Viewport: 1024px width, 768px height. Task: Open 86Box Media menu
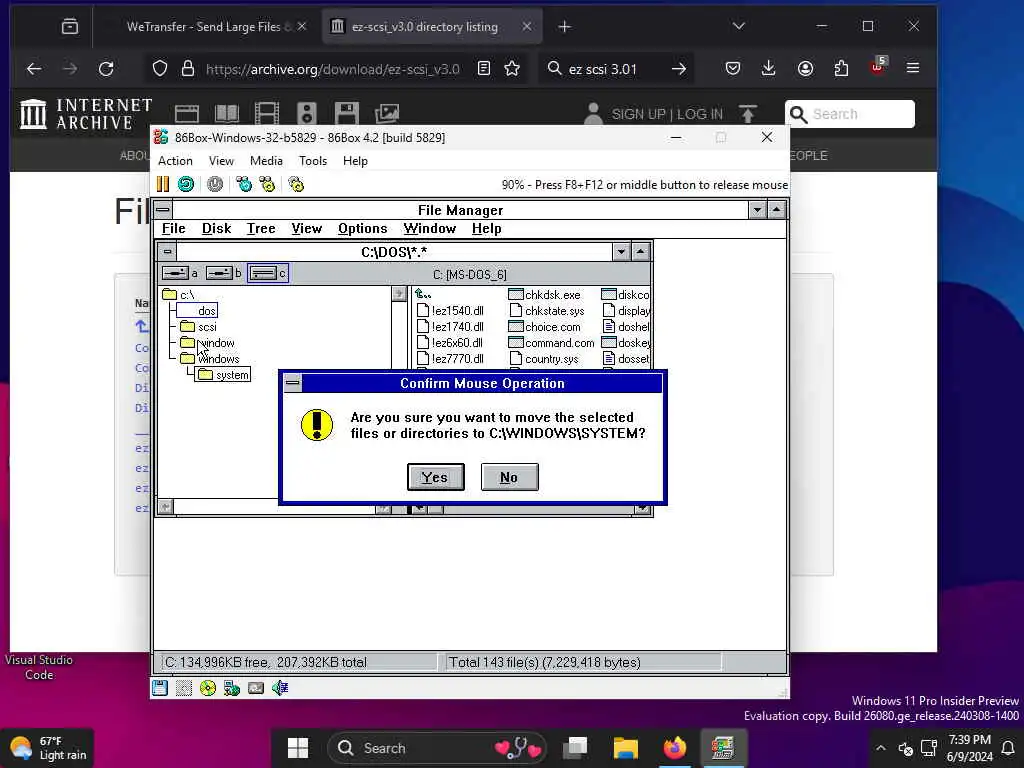pos(266,161)
